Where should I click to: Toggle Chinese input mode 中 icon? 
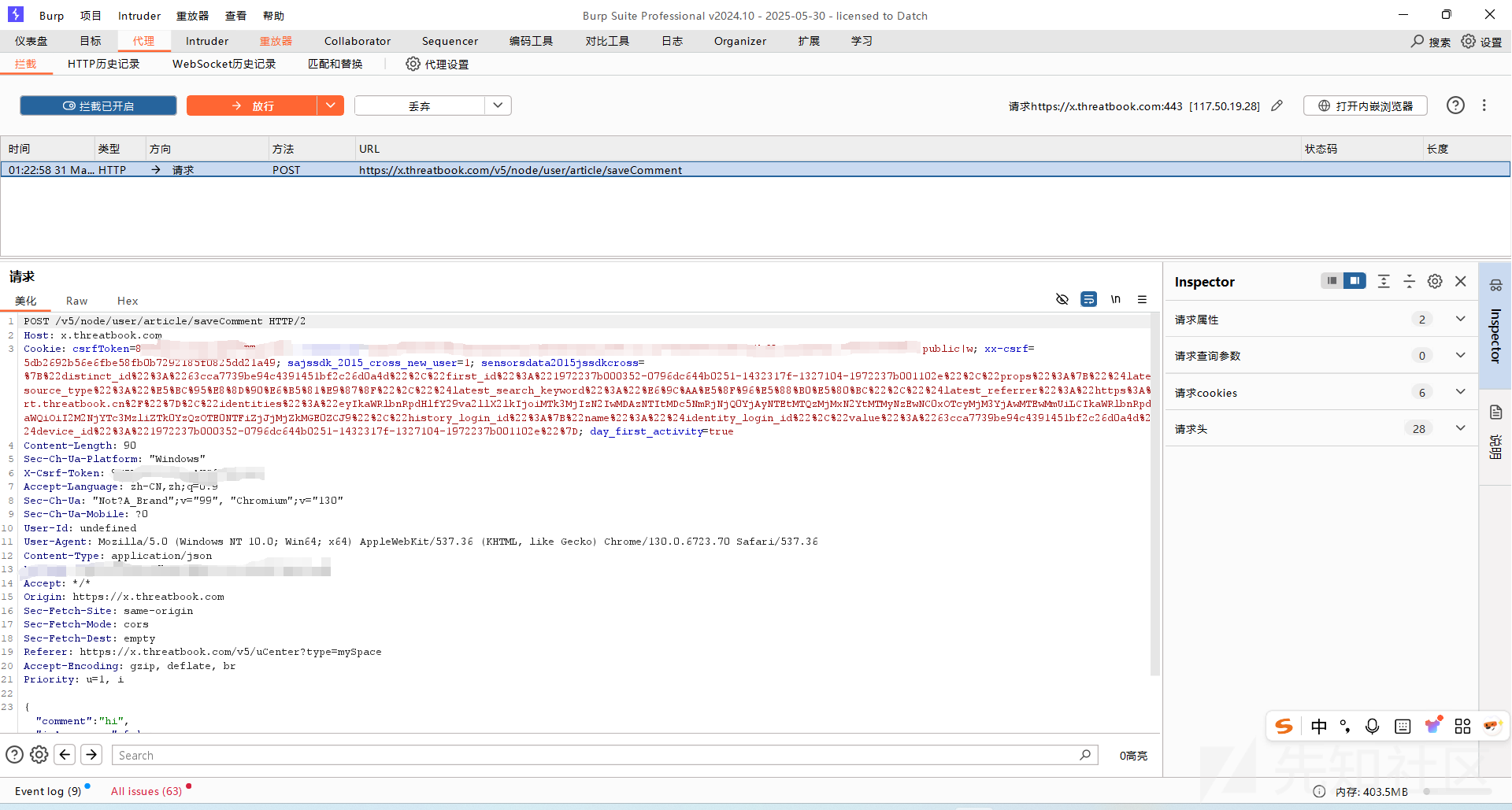point(1319,726)
